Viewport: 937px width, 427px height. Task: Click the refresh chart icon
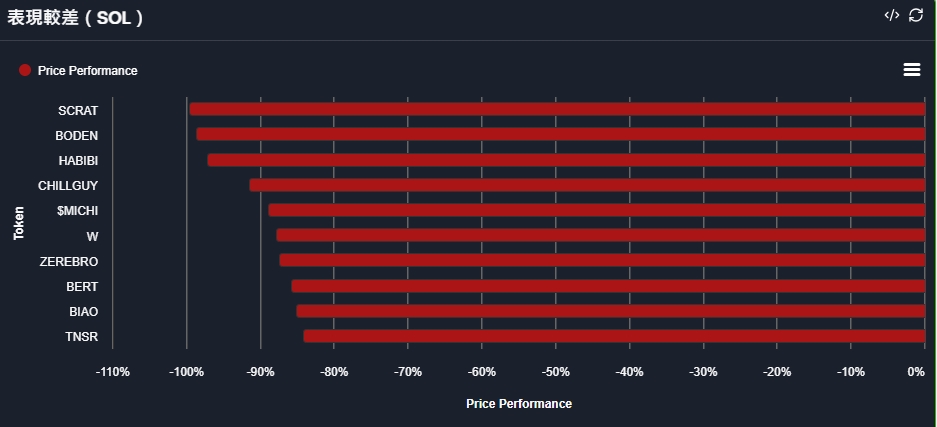tap(916, 15)
